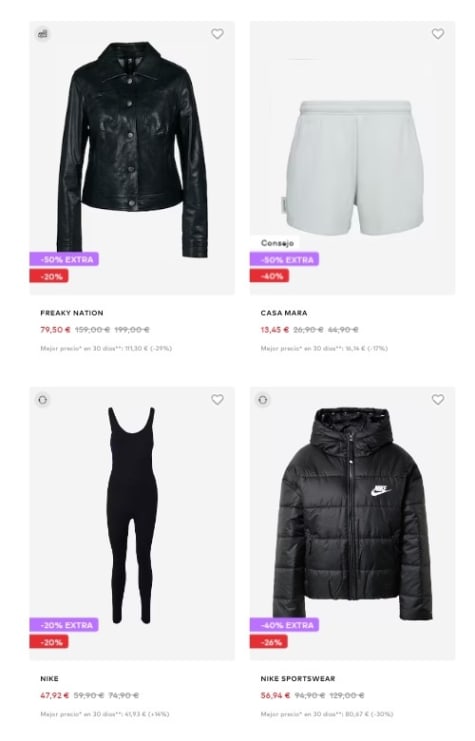
Task: Click -50% EXTRA badge on leather jacket
Action: click(x=64, y=259)
